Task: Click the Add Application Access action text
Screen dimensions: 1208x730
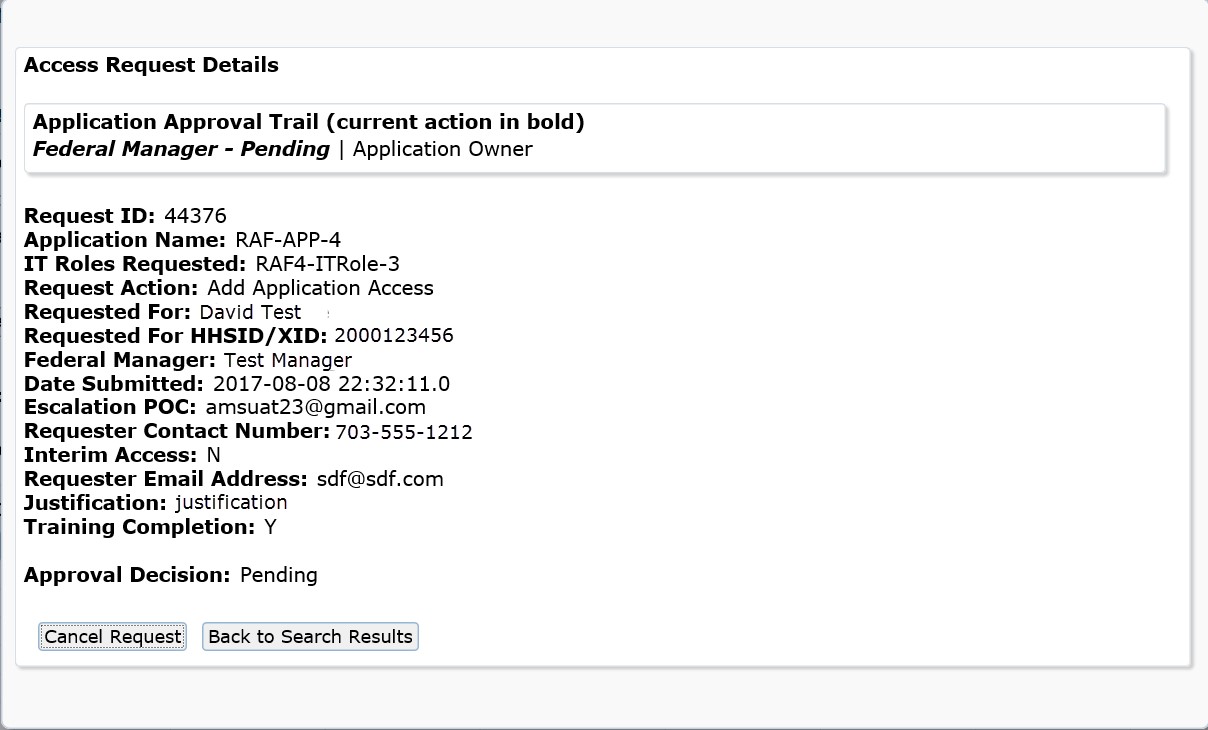Action: pyautogui.click(x=320, y=288)
